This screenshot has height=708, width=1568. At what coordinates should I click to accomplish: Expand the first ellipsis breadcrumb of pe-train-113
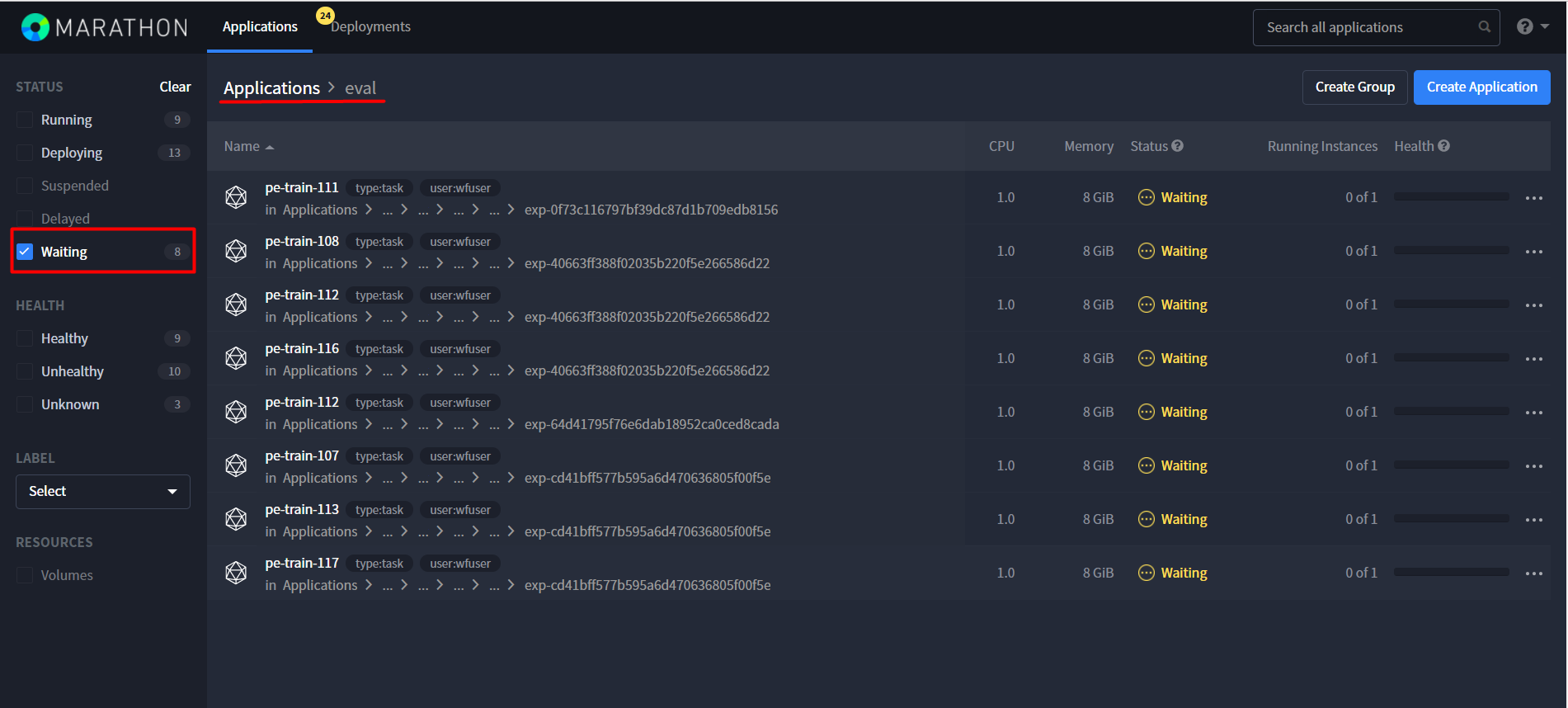coord(388,532)
